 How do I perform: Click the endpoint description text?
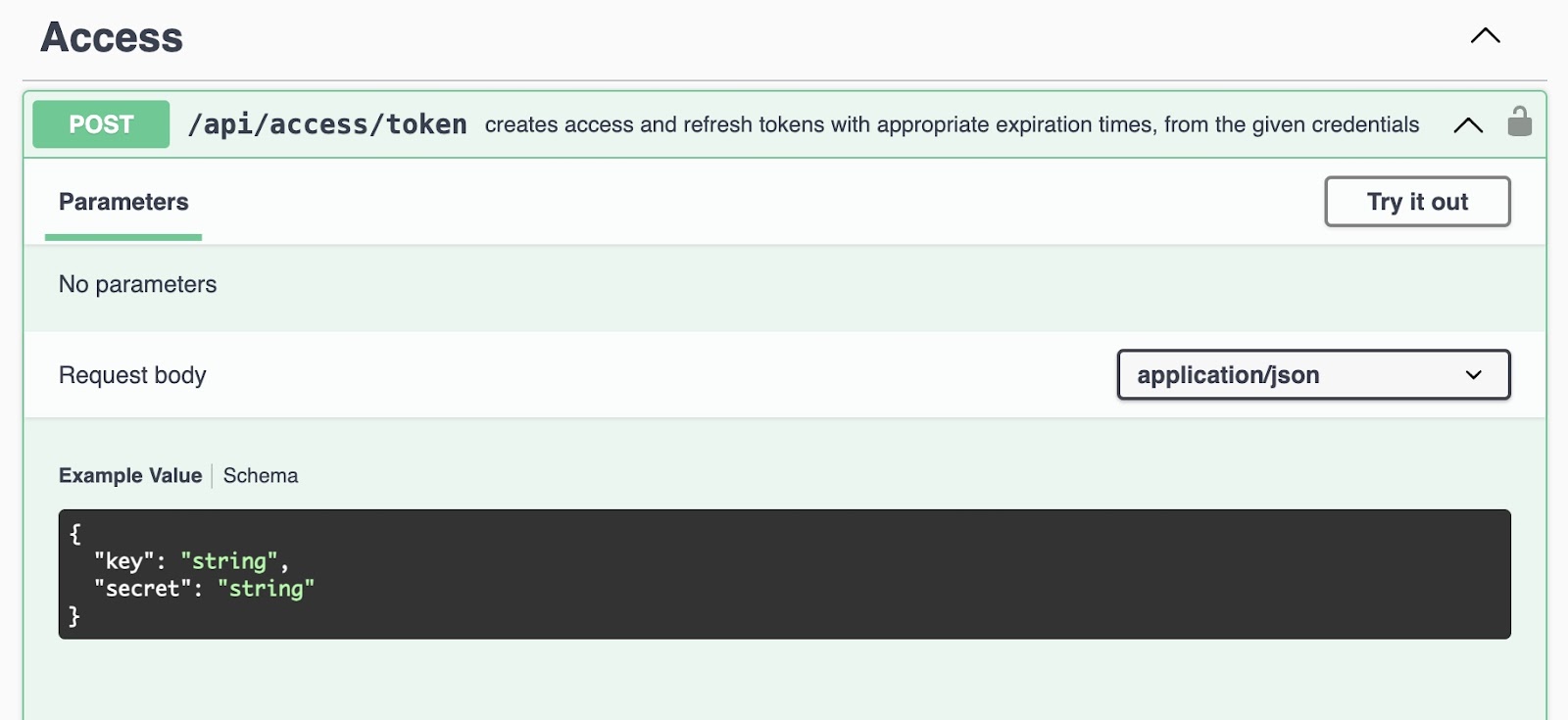click(x=952, y=124)
